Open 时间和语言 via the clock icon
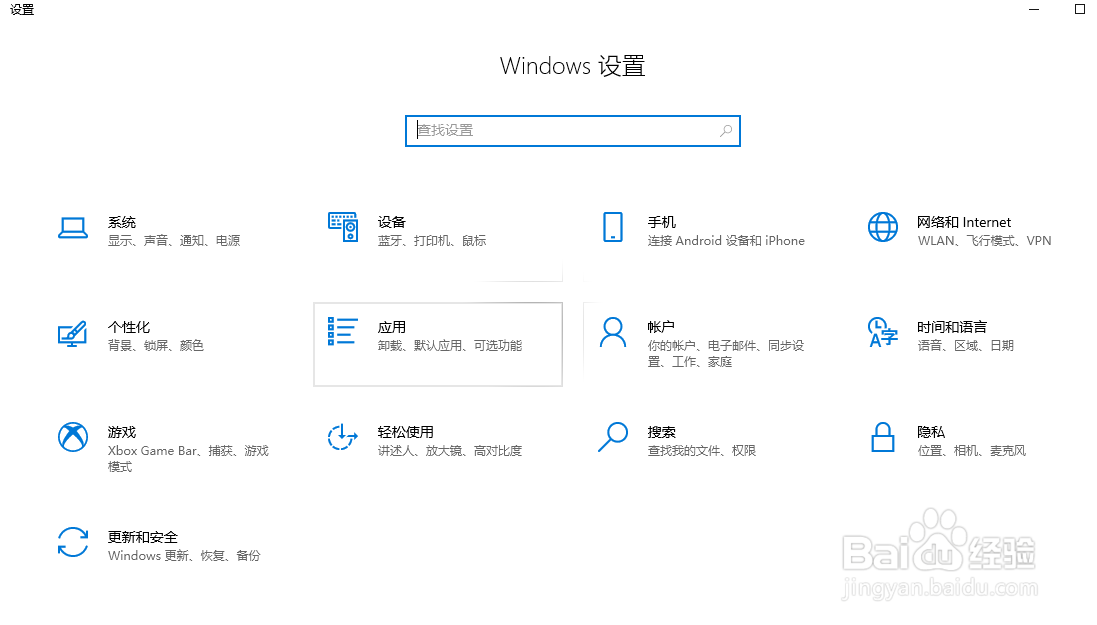Image resolution: width=1097 pixels, height=625 pixels. pyautogui.click(x=882, y=333)
